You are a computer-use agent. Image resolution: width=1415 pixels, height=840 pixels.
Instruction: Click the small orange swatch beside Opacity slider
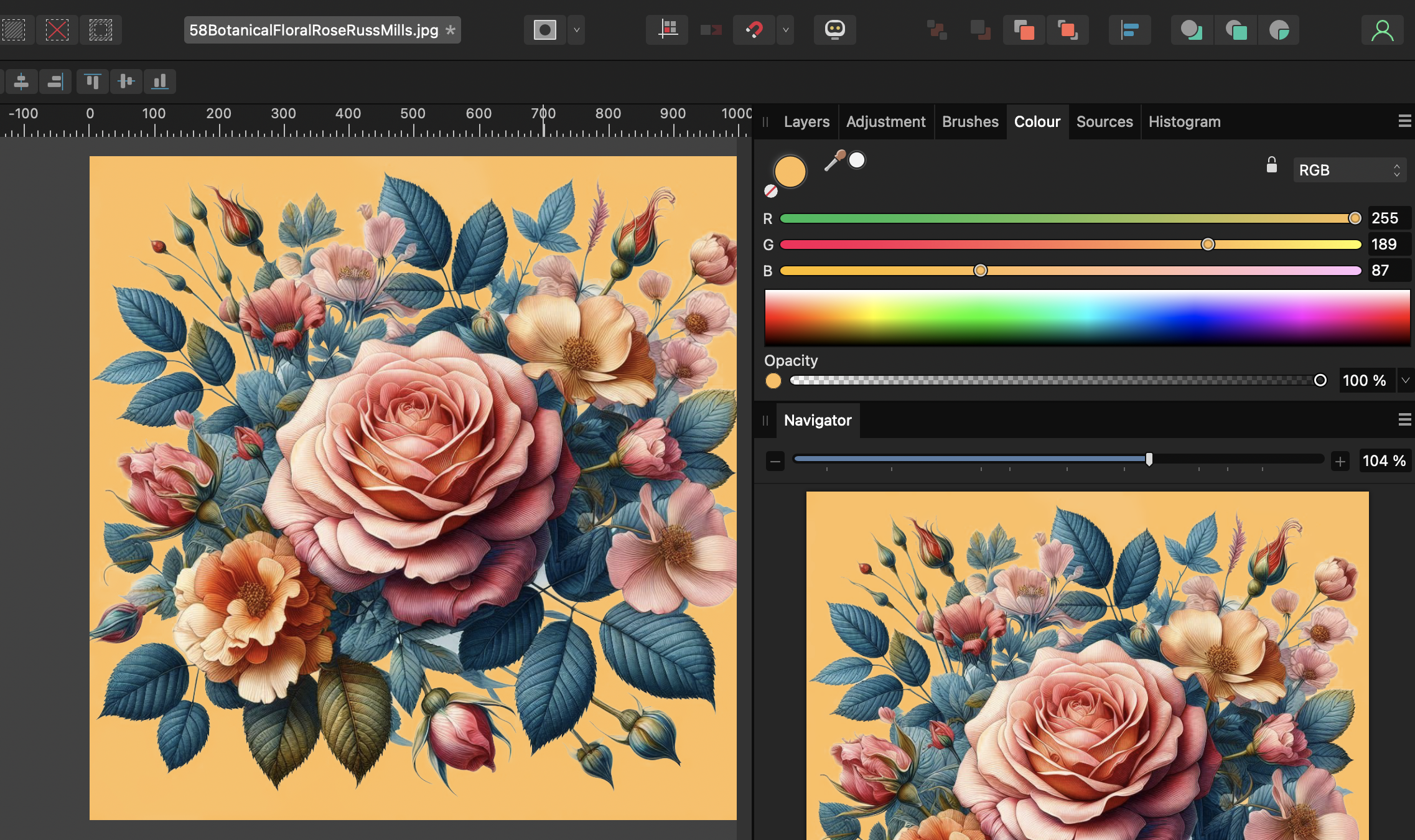(x=773, y=381)
